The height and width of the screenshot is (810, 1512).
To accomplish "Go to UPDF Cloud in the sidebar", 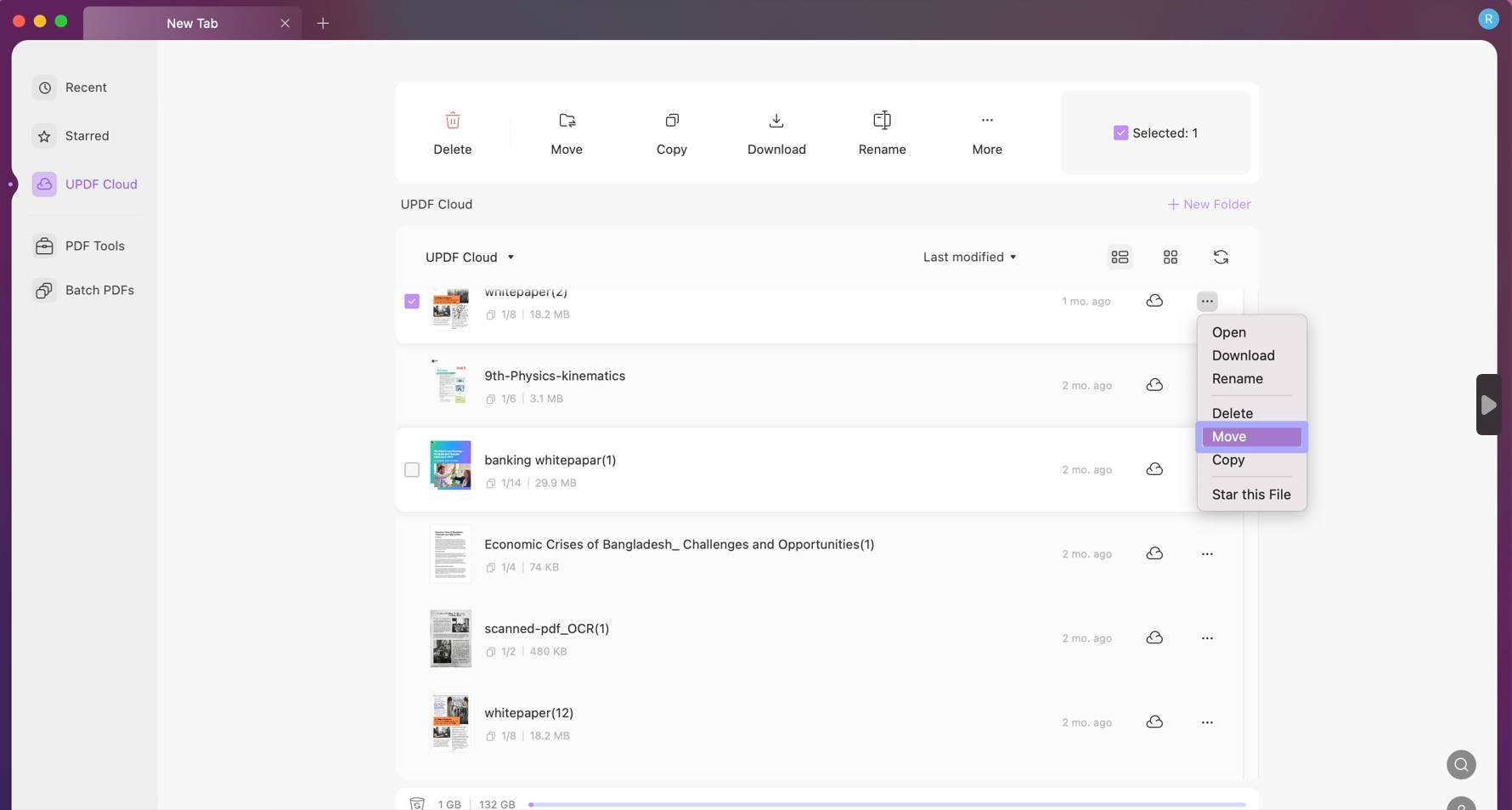I will click(x=85, y=184).
